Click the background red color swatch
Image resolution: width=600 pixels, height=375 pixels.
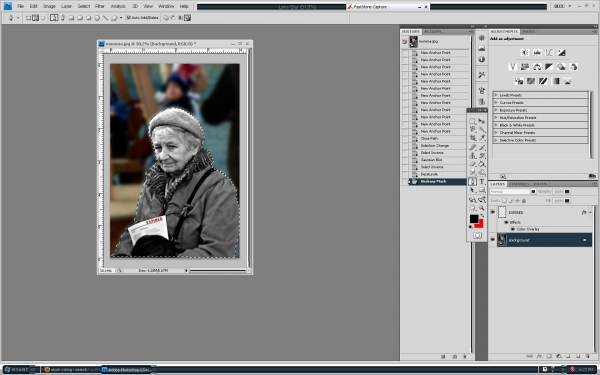[480, 225]
